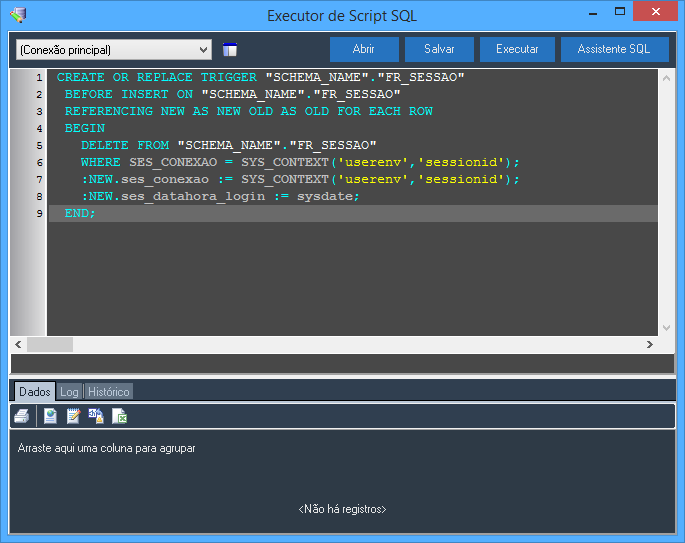Screen dimensions: 685x543
Task: Click the app icon in title bar
Action: 17,15
